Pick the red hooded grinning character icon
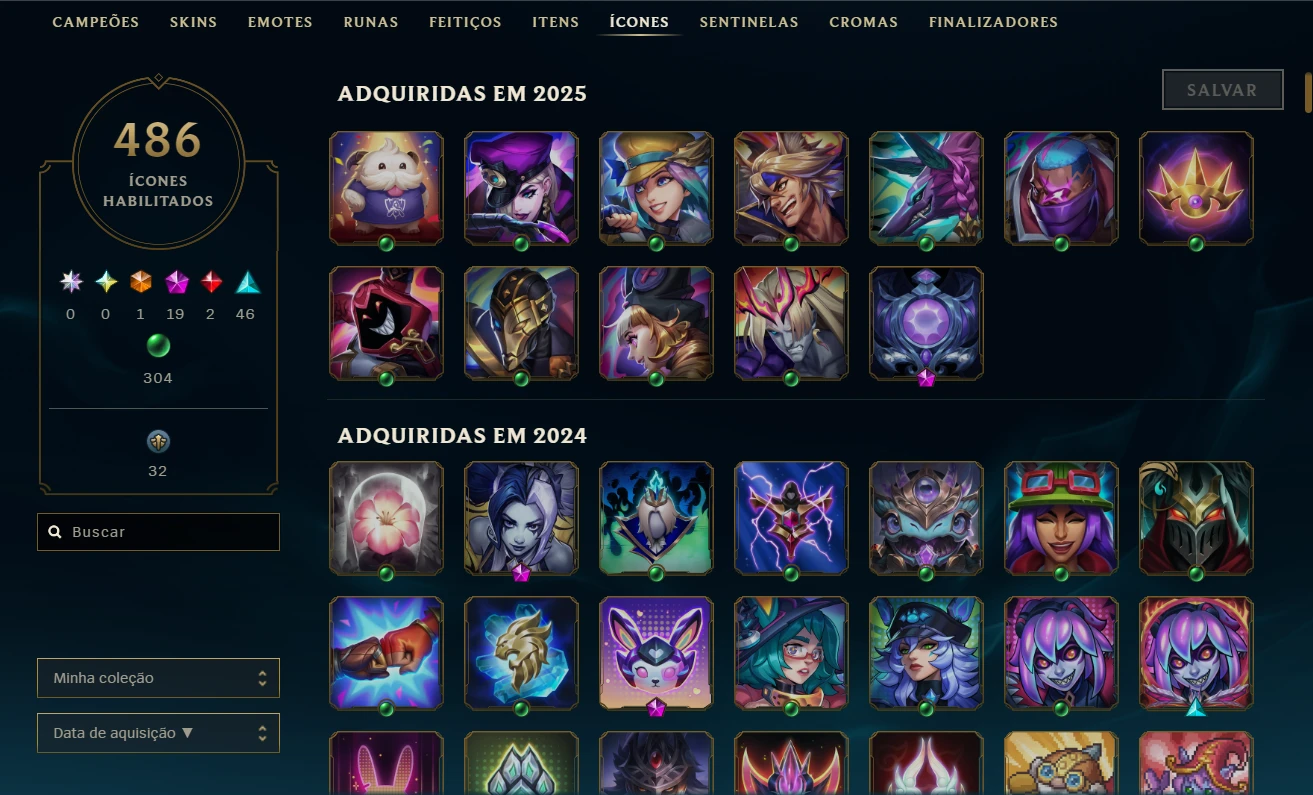Screen dimensions: 1313x795 click(386, 323)
